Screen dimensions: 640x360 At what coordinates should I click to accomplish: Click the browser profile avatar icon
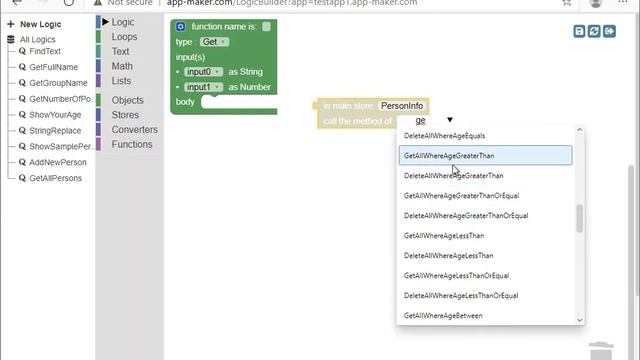pos(596,3)
